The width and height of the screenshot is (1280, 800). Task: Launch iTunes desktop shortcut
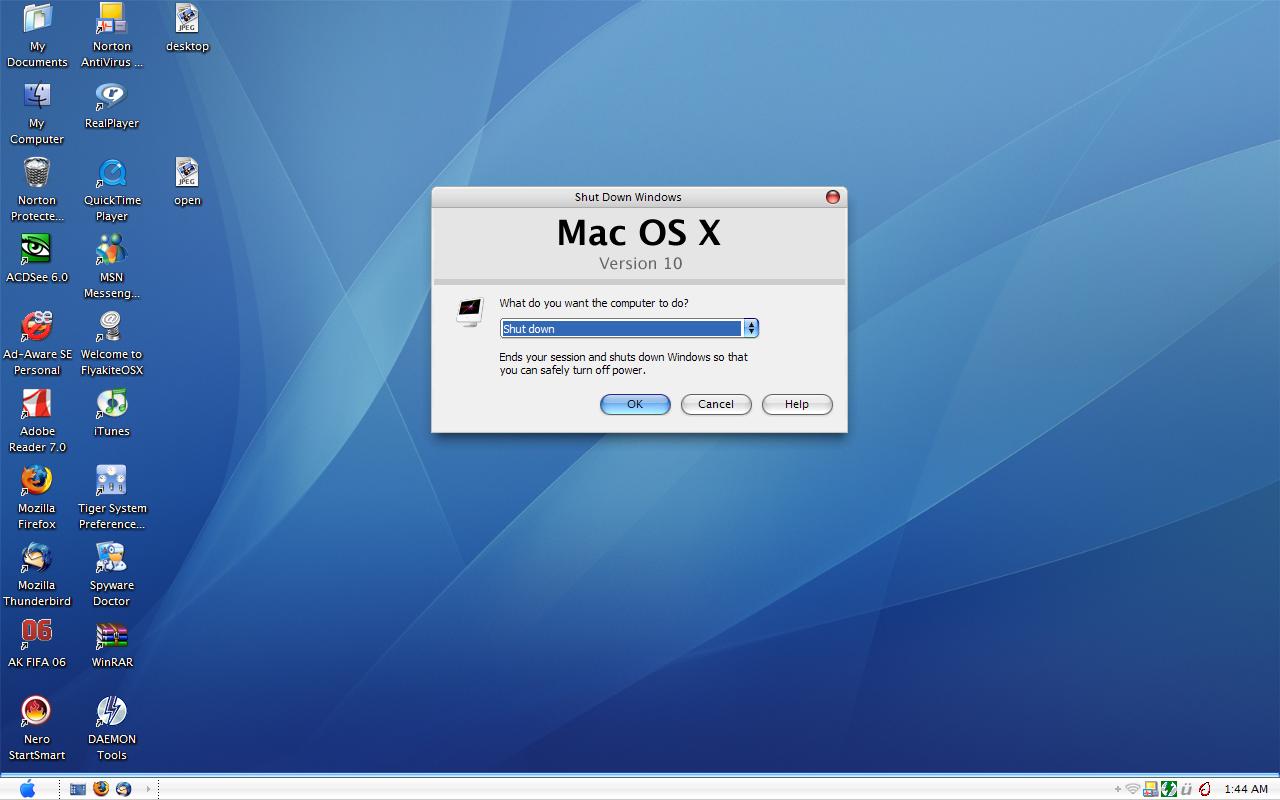click(x=112, y=413)
